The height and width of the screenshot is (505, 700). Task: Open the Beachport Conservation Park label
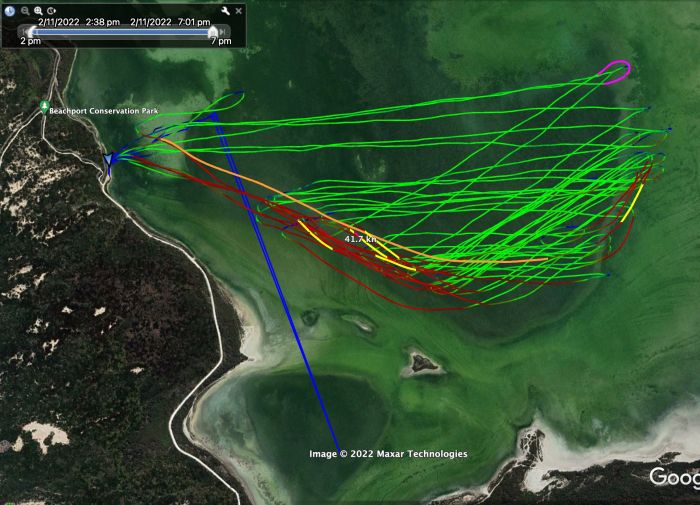tap(103, 111)
